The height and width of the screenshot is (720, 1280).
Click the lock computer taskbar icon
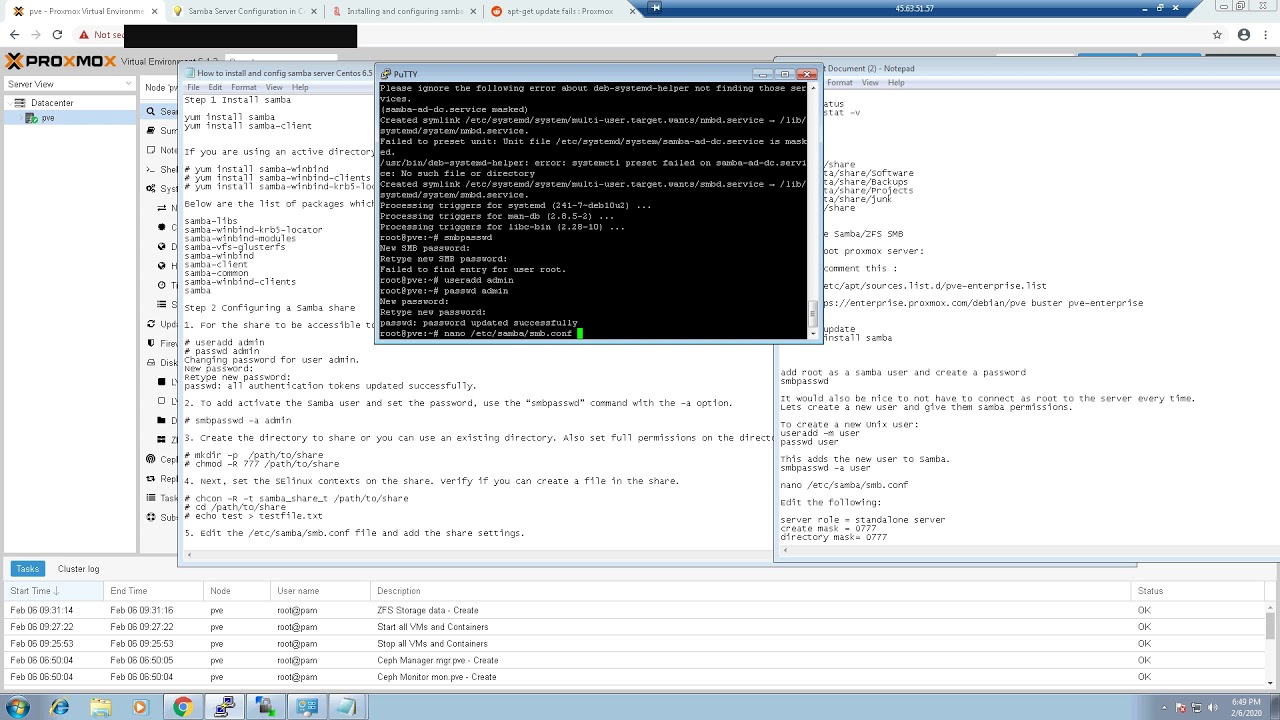[x=265, y=707]
